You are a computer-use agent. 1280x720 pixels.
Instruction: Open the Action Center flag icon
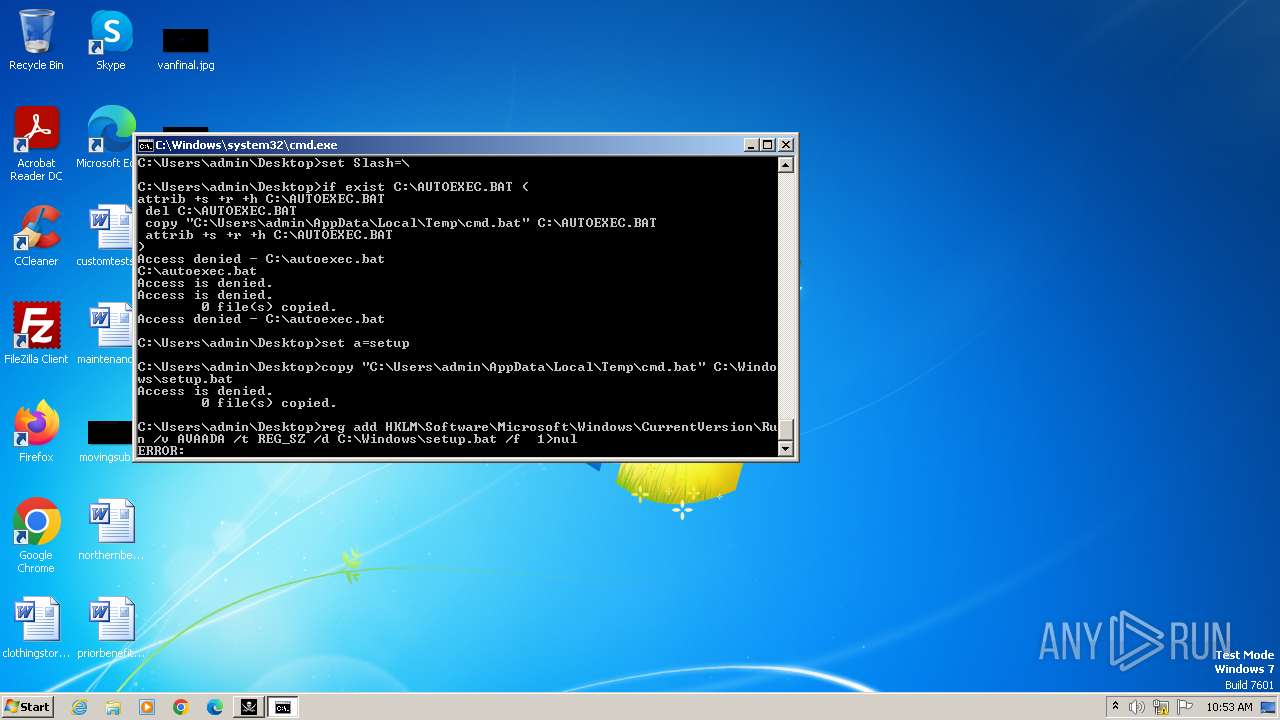click(x=1185, y=707)
